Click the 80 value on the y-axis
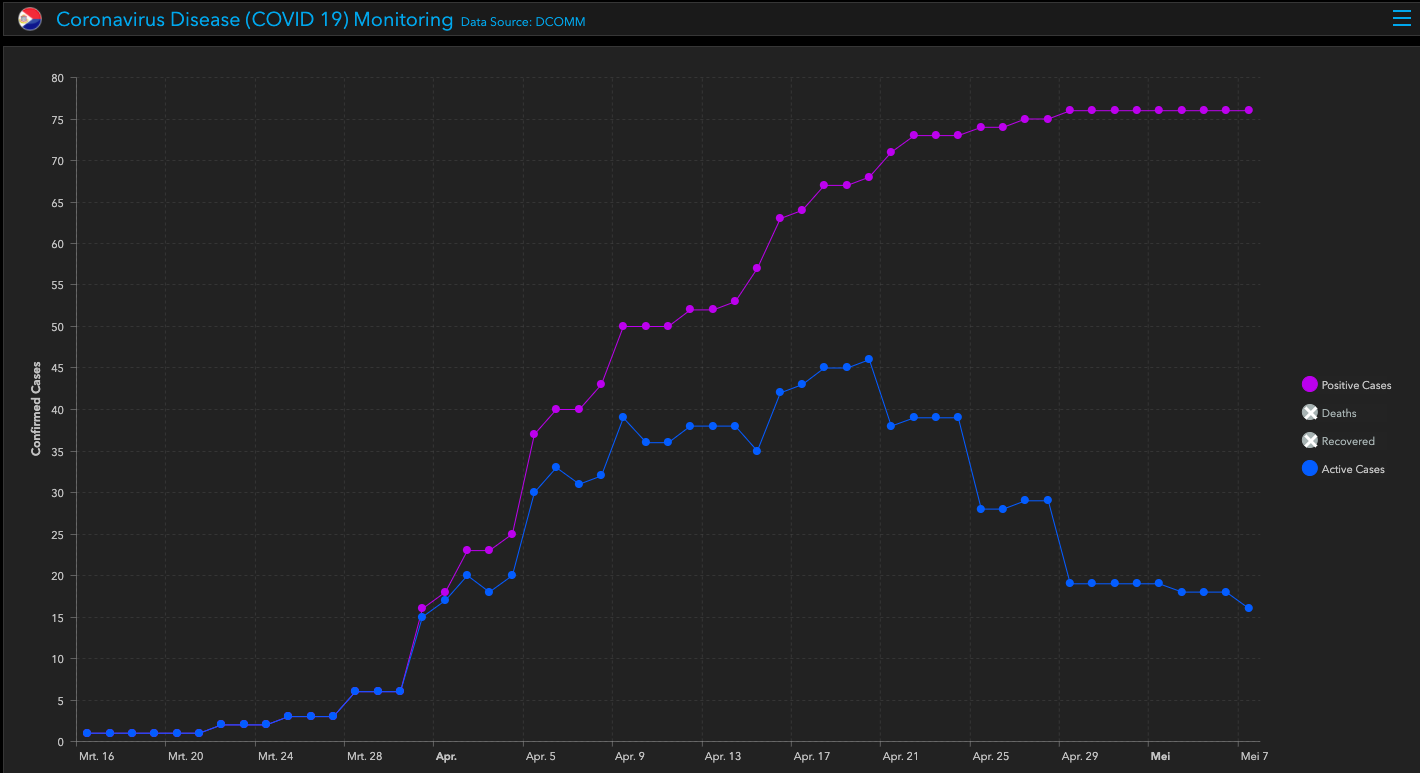The width and height of the screenshot is (1420, 773). (57, 78)
